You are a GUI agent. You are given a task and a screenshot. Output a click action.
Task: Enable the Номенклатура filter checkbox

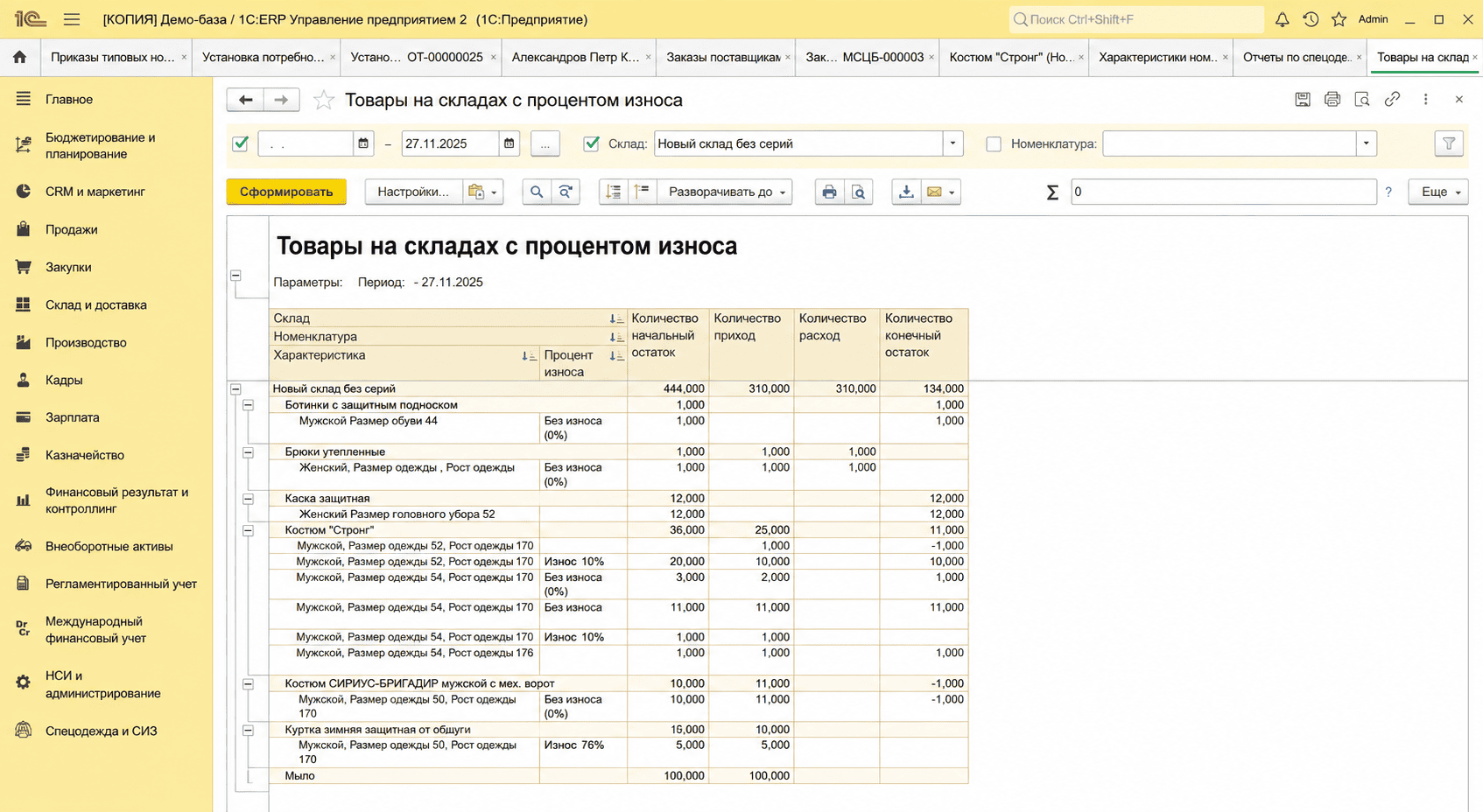(994, 143)
